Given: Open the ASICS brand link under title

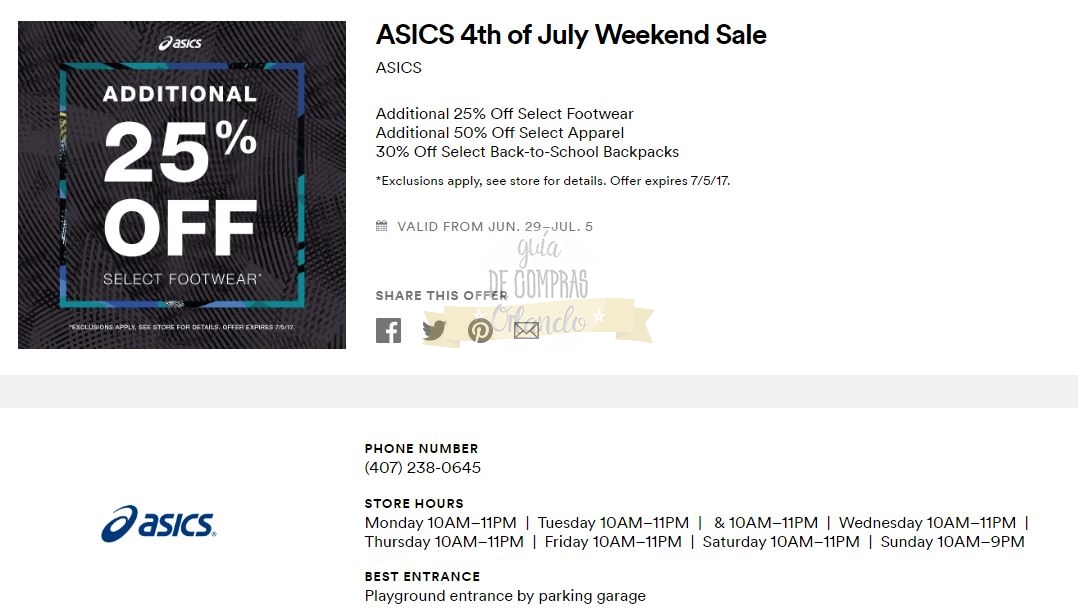Looking at the screenshot, I should click(398, 68).
